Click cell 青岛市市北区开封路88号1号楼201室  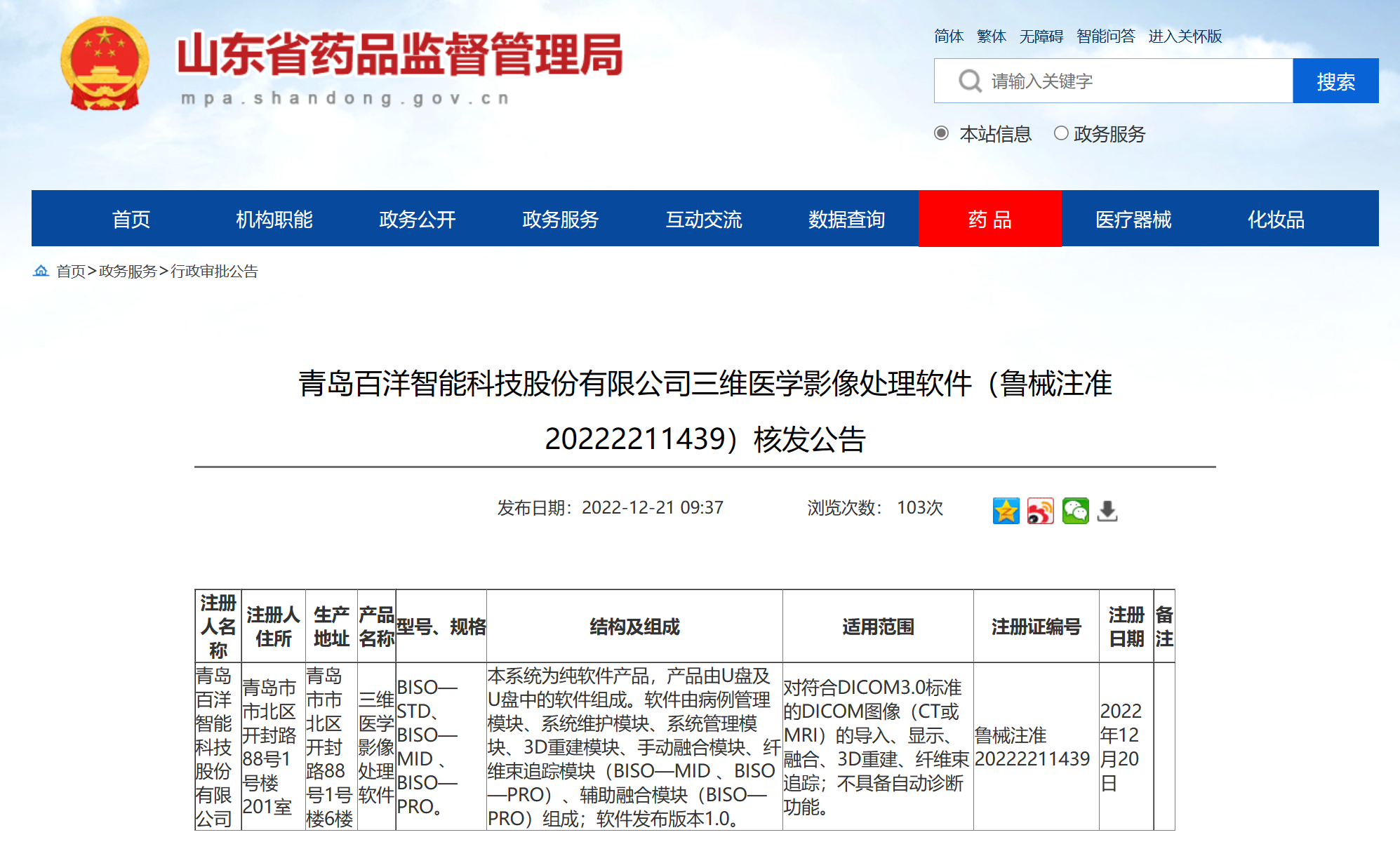click(274, 747)
